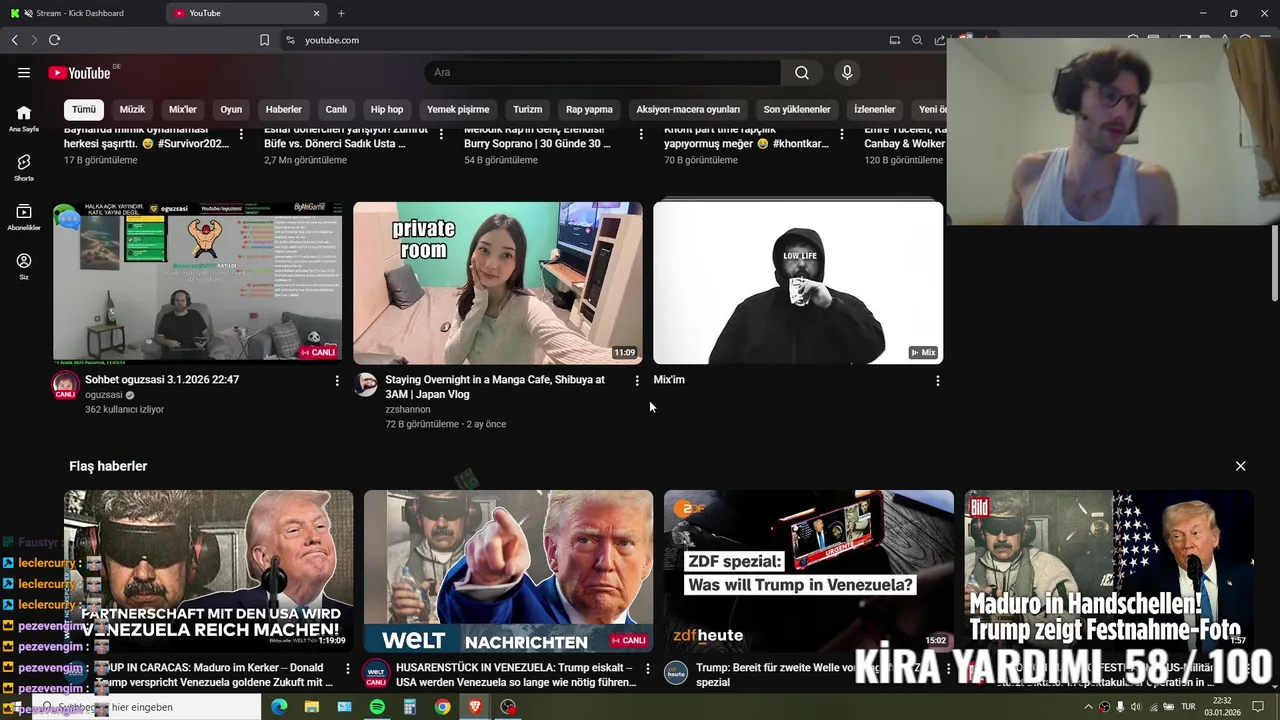This screenshot has height=720, width=1280.
Task: Open the oguzsasi channel link
Action: coord(104,395)
